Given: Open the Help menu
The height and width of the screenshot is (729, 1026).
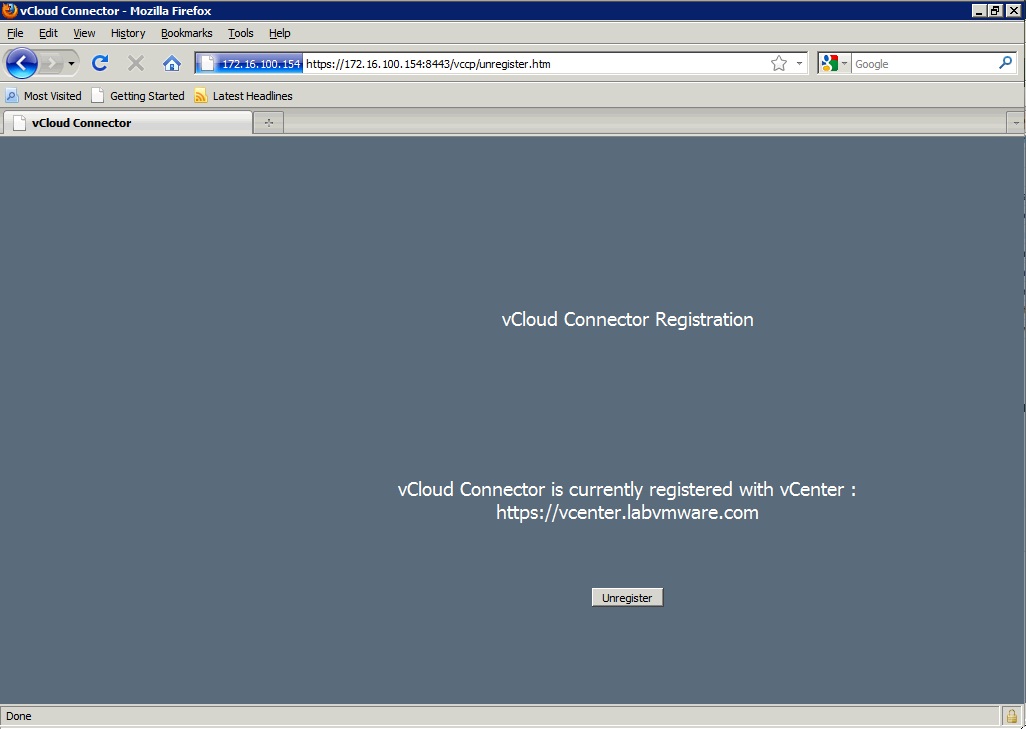Looking at the screenshot, I should tap(279, 33).
